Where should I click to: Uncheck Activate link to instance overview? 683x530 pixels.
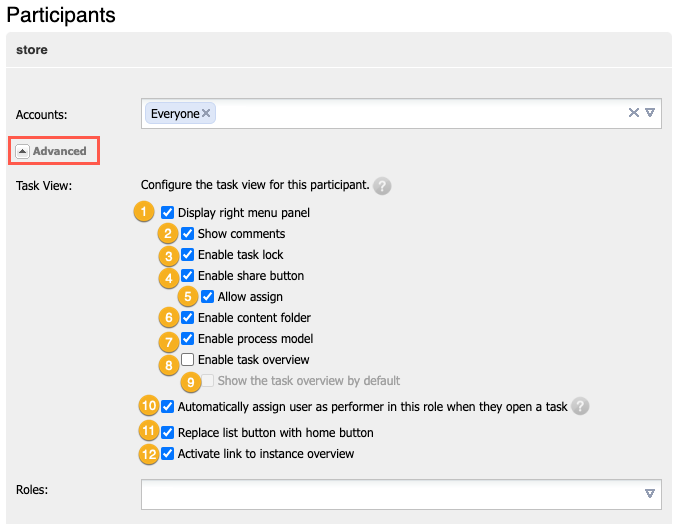pyautogui.click(x=168, y=454)
